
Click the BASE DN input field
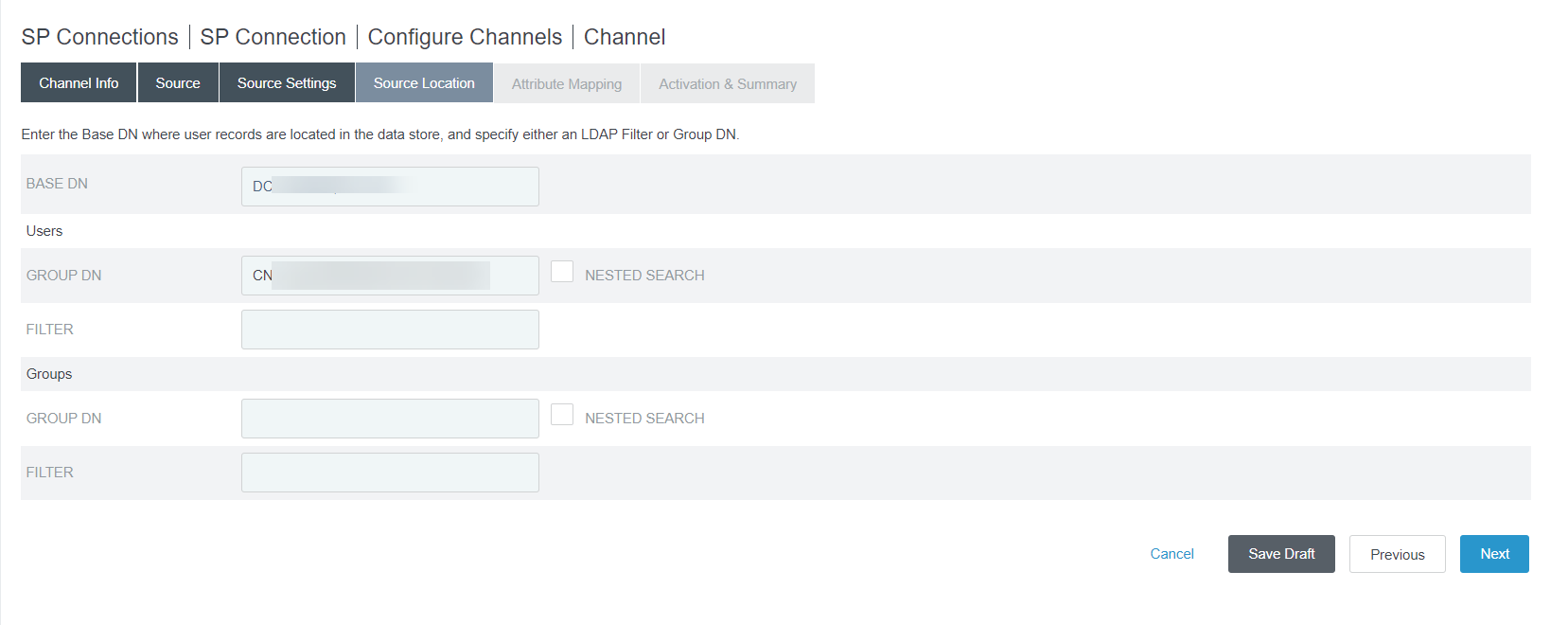(390, 187)
